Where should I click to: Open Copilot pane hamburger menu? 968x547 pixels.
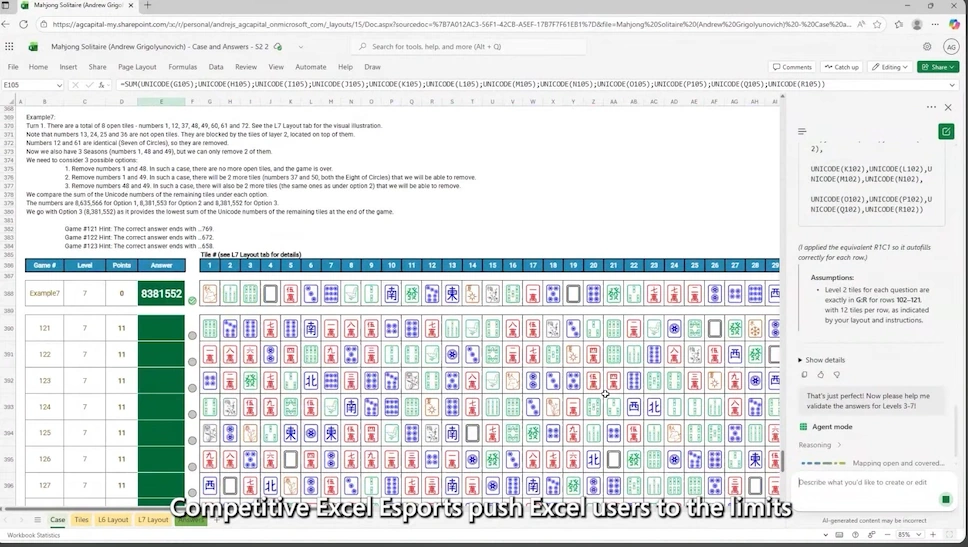[802, 131]
